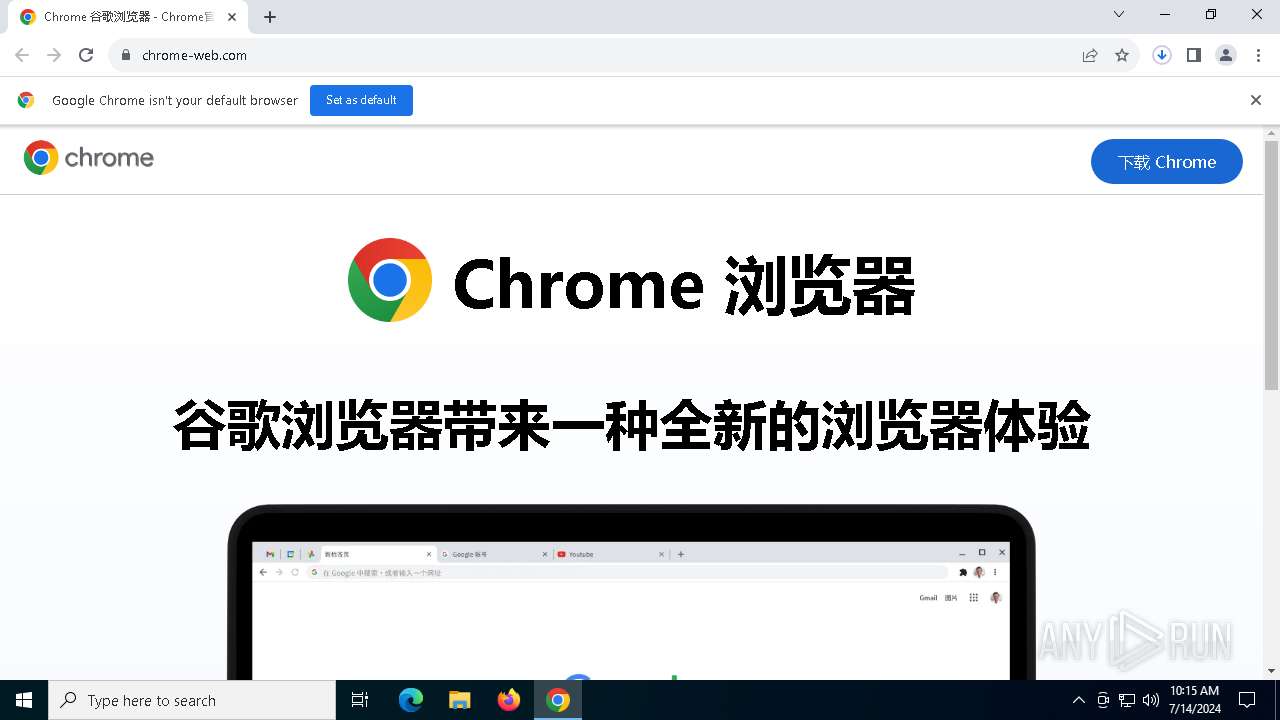1280x720 pixels.
Task: Click the 下载 Chrome button
Action: coord(1166,162)
